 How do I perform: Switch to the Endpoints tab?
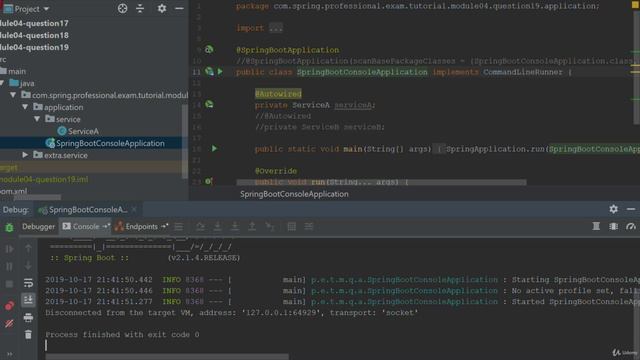[141, 227]
